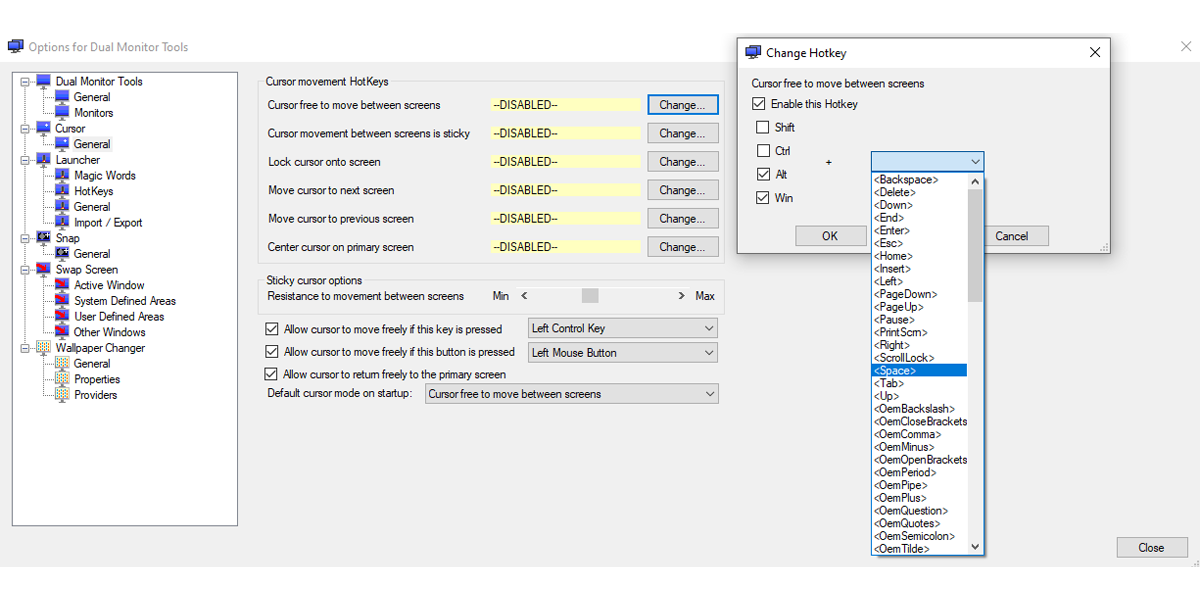This screenshot has height=600, width=1200.
Task: Check the Ctrl modifier checkbox
Action: (763, 151)
